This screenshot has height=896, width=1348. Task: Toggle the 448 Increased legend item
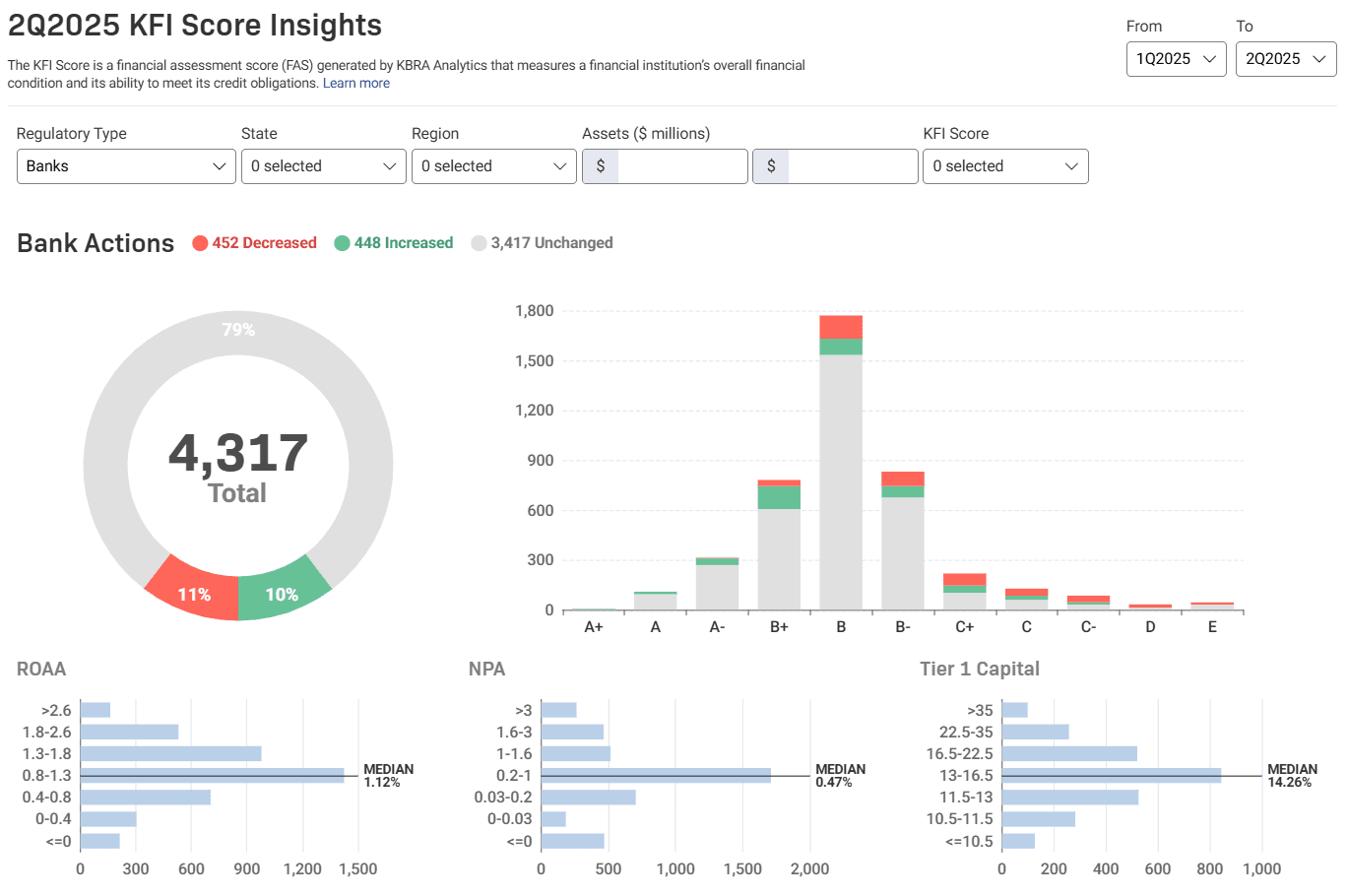394,243
